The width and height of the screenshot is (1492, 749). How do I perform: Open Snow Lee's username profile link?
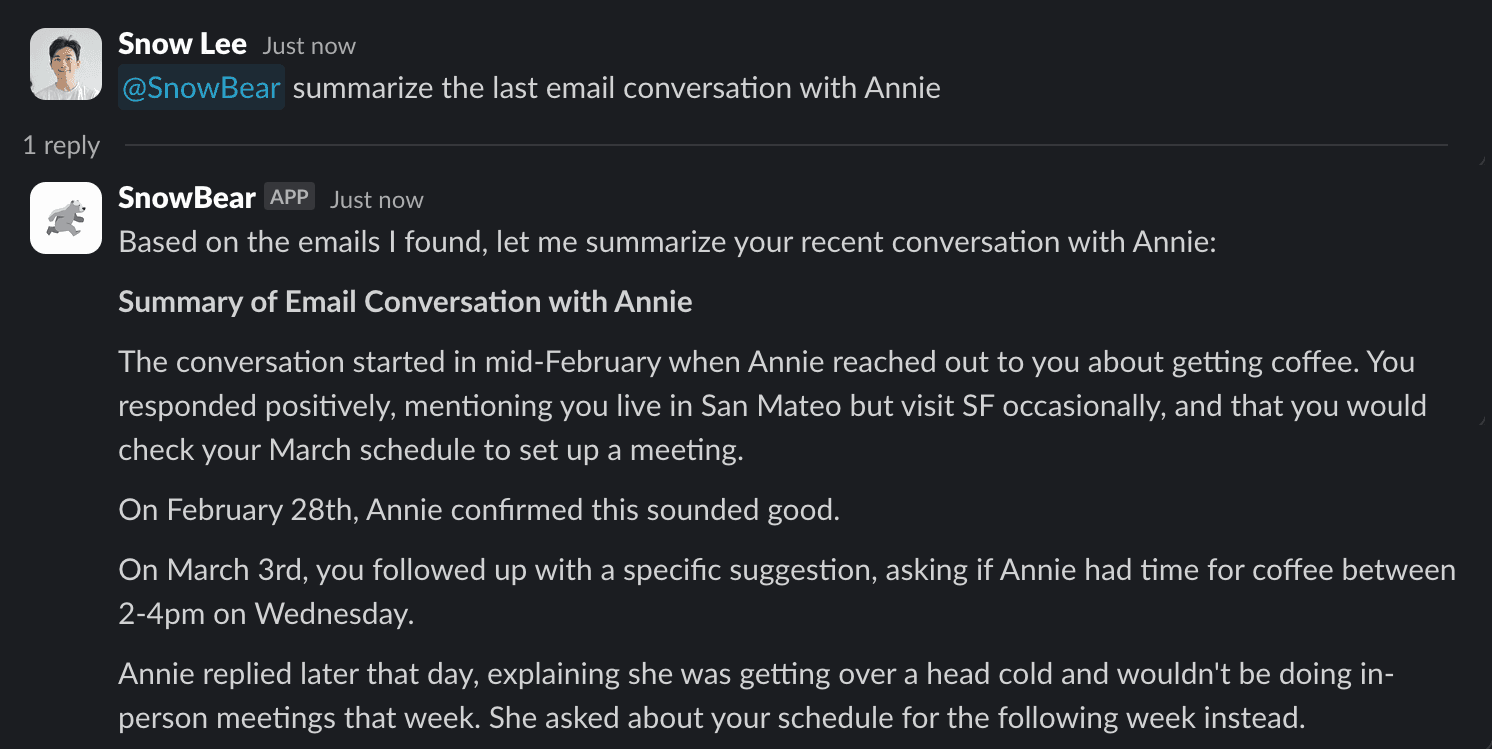182,44
